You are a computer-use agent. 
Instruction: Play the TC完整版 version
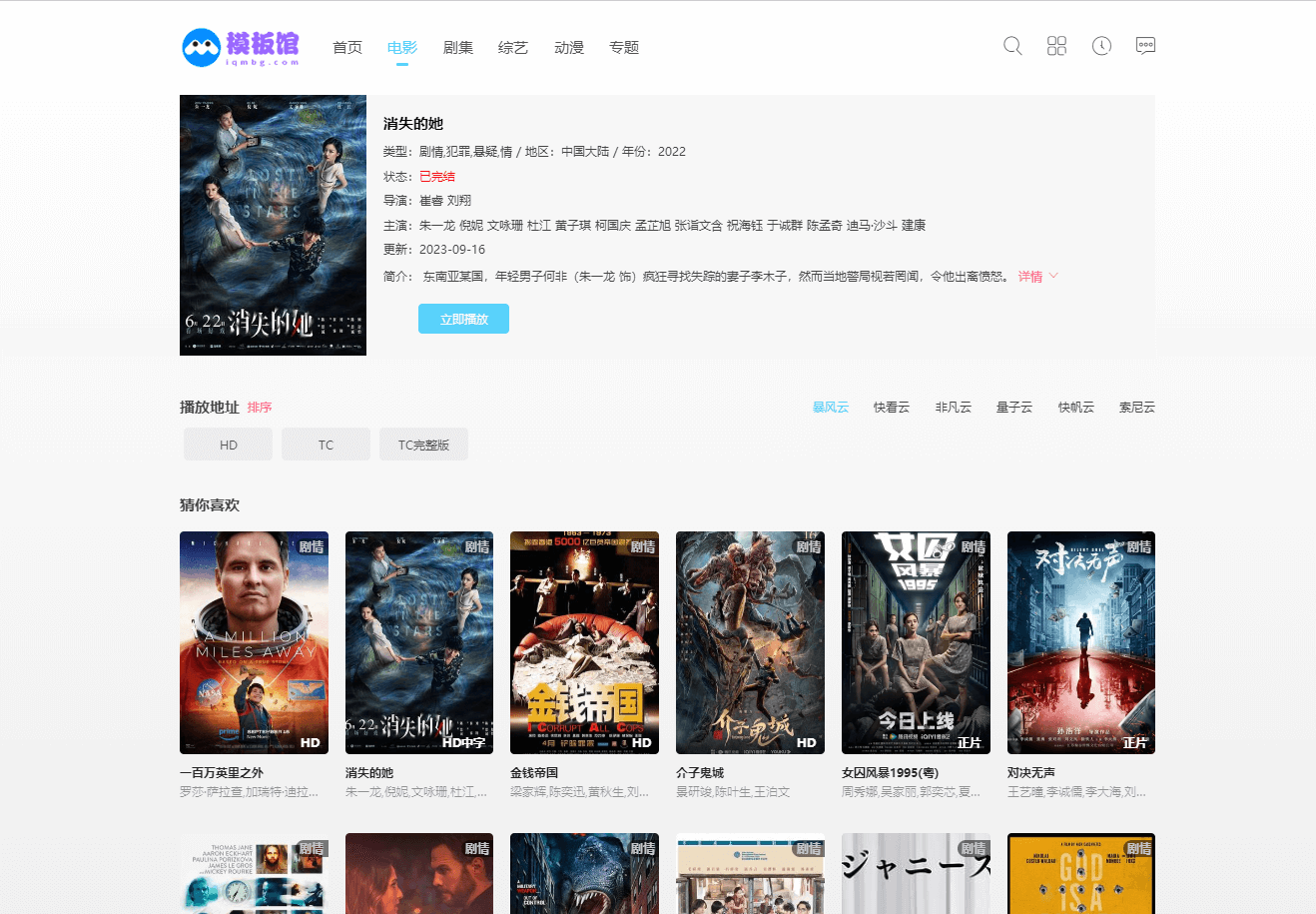(423, 445)
